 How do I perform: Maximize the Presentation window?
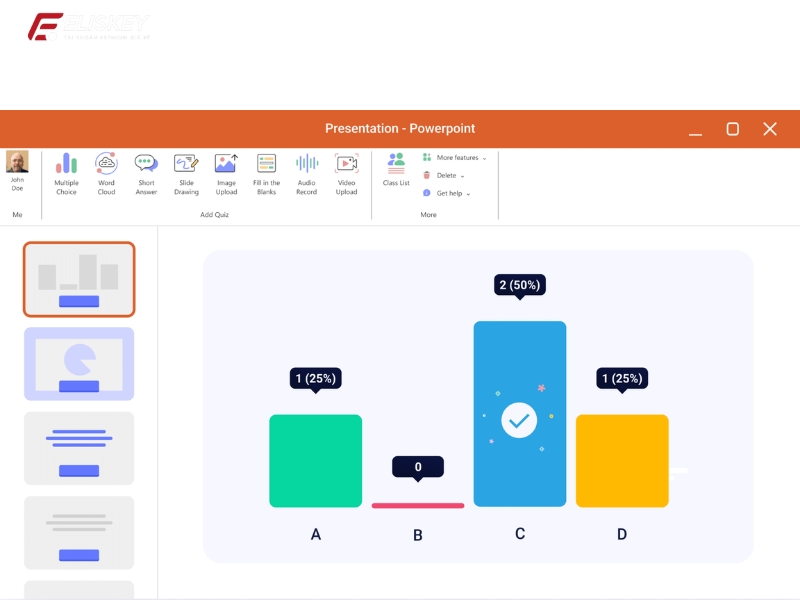pos(732,129)
